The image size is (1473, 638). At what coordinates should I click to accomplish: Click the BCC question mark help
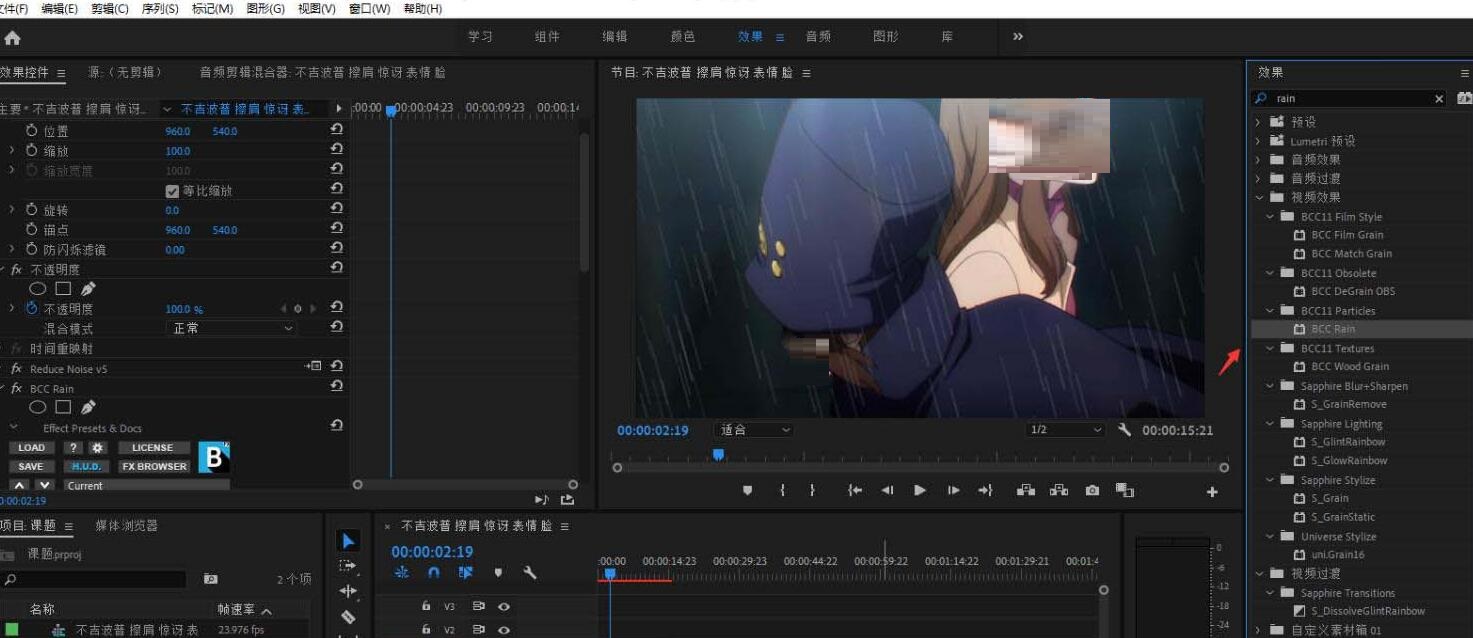73,448
